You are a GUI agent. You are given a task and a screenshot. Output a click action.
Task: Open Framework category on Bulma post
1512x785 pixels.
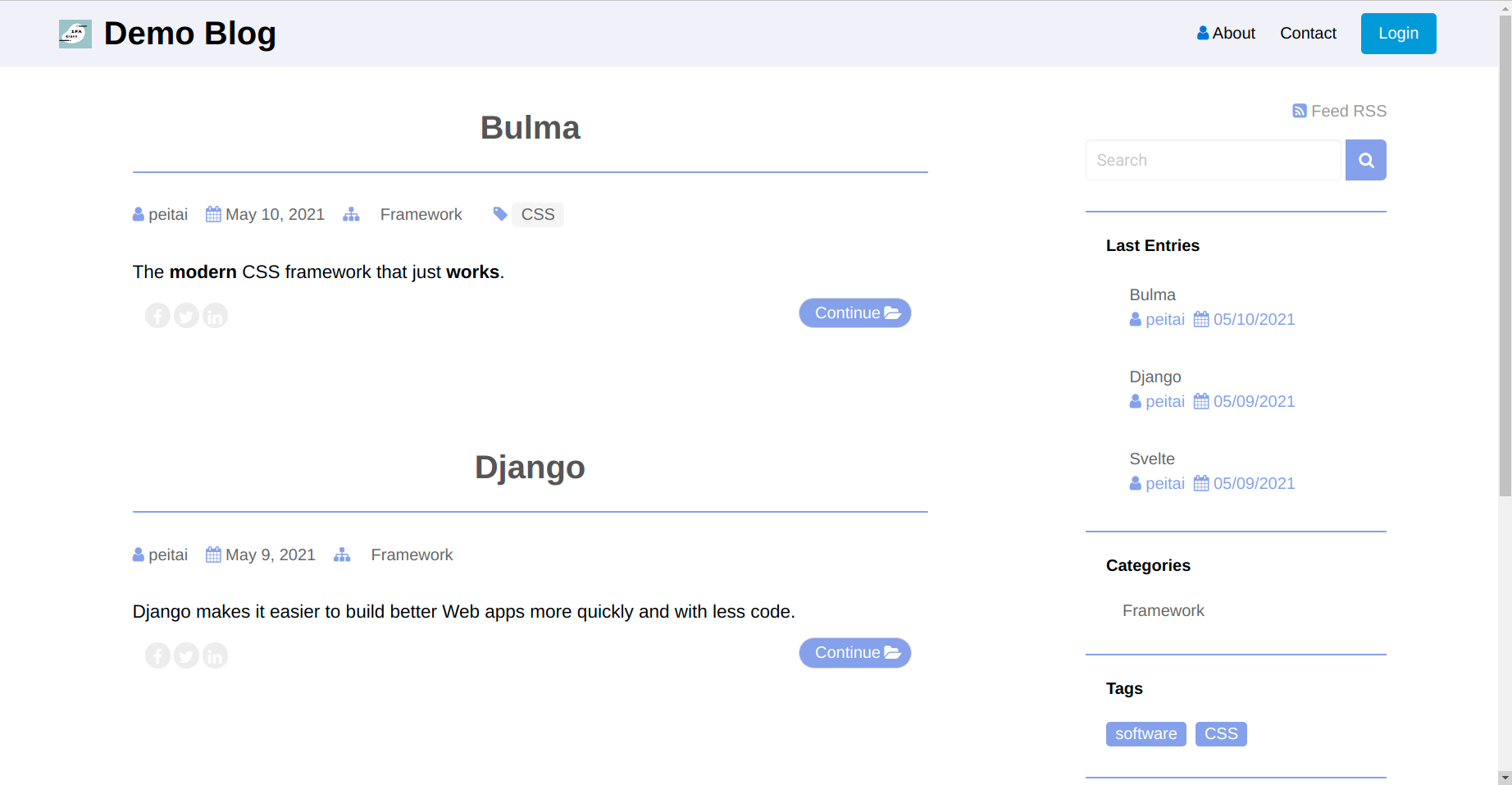tap(421, 214)
